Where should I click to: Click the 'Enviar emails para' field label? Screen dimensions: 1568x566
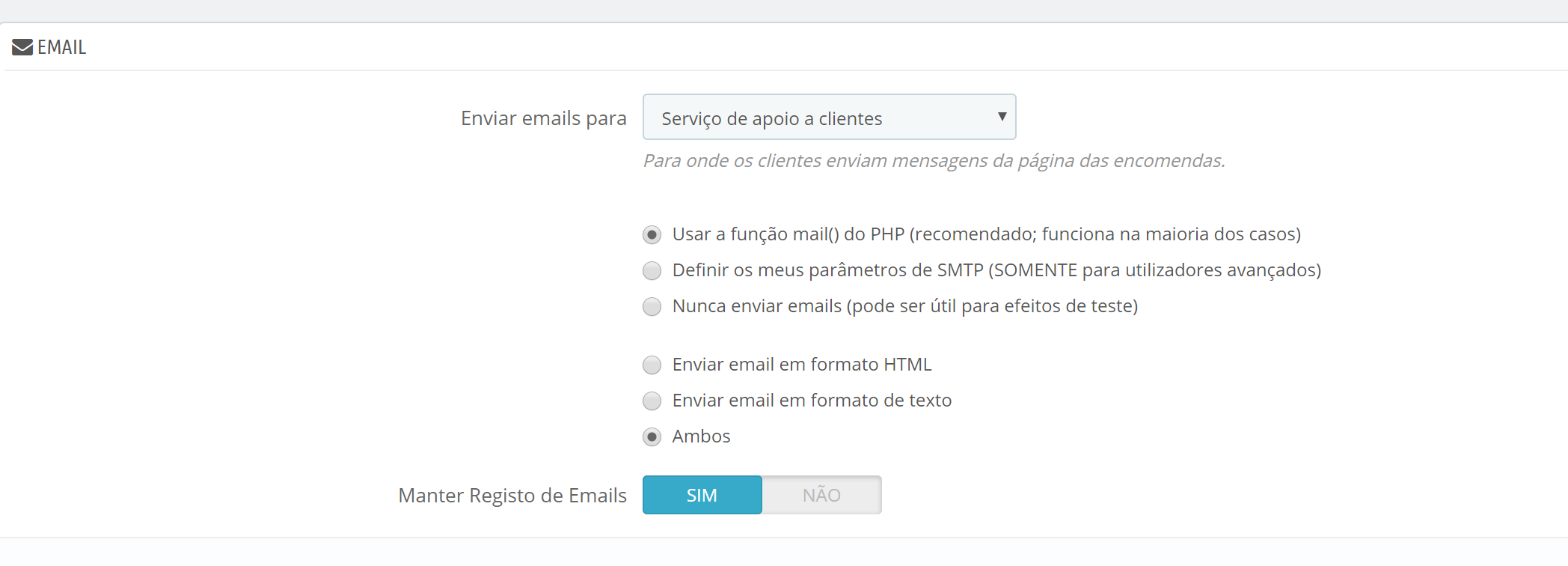pyautogui.click(x=543, y=118)
